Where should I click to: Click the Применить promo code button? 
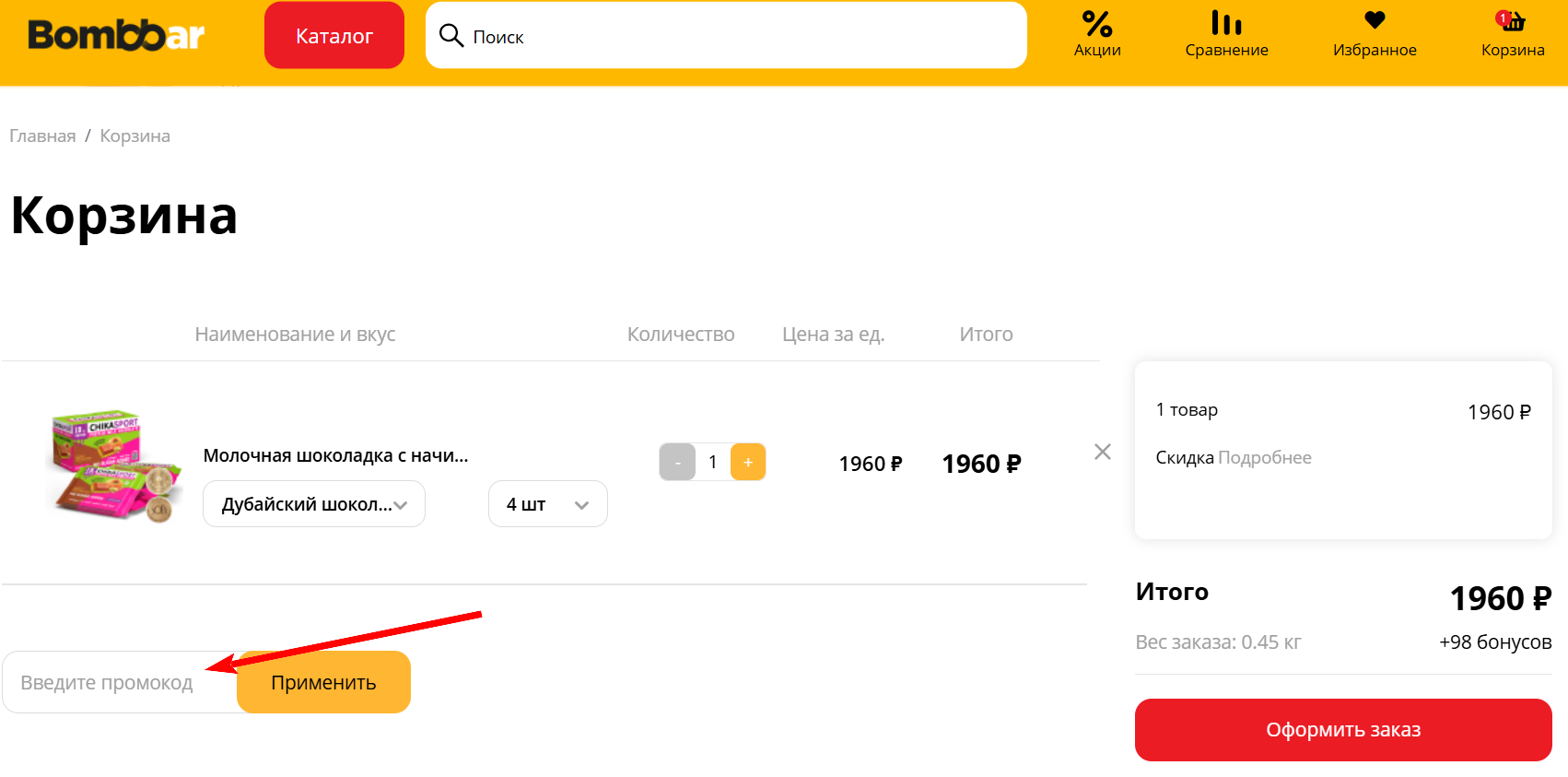pos(323,683)
